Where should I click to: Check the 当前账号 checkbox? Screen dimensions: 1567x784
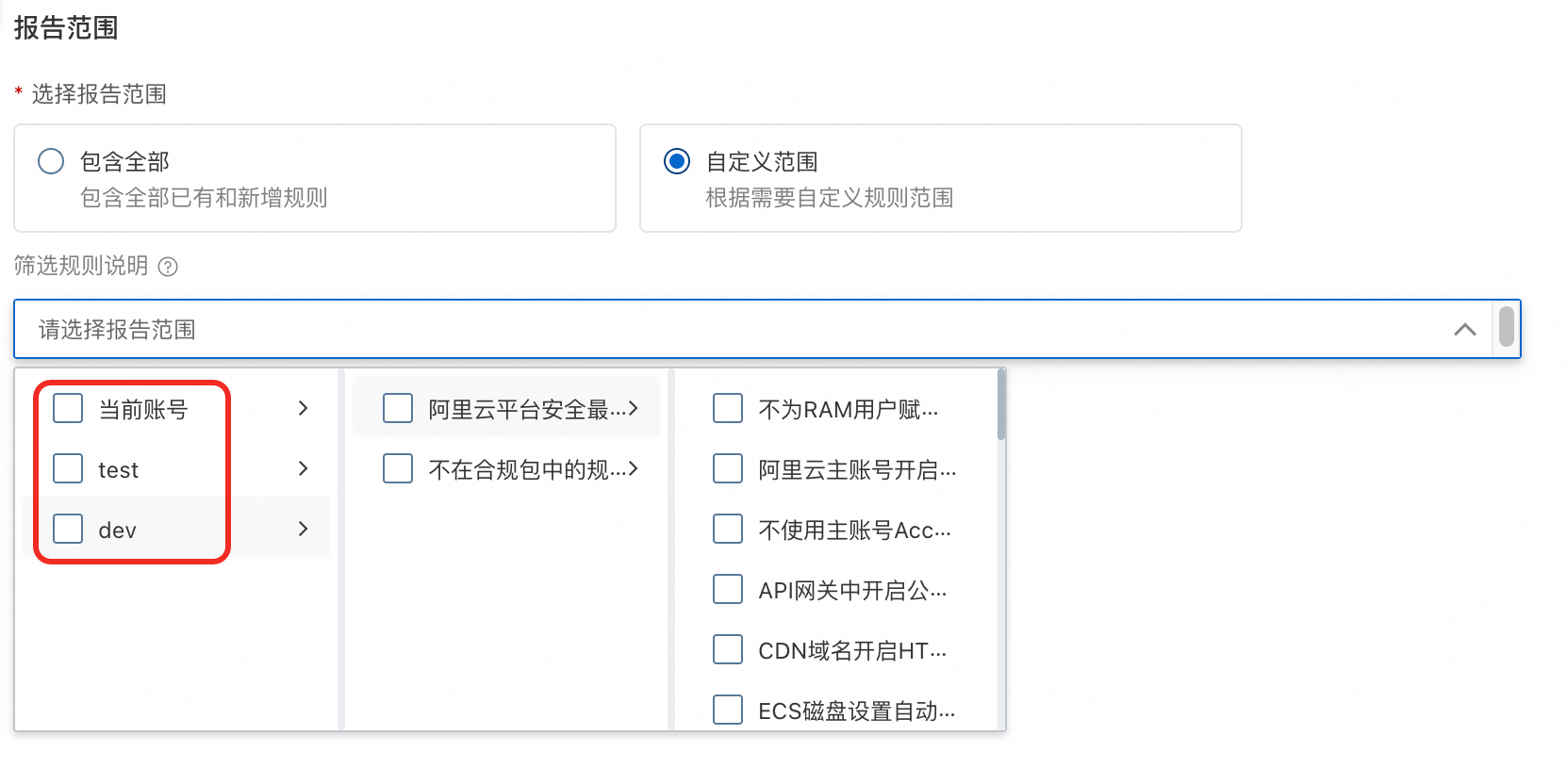(68, 408)
